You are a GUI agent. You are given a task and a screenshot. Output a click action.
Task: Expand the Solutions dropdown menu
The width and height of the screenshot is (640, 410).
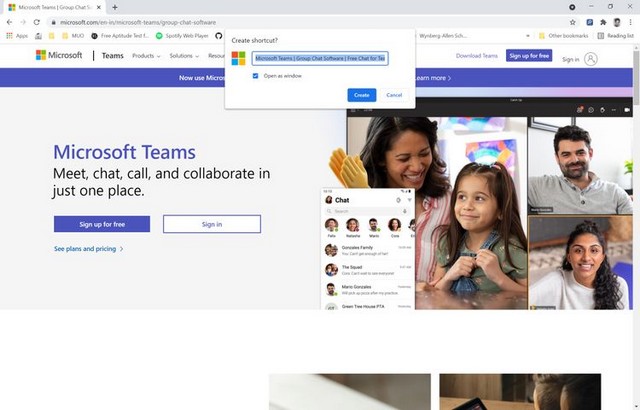(184, 56)
